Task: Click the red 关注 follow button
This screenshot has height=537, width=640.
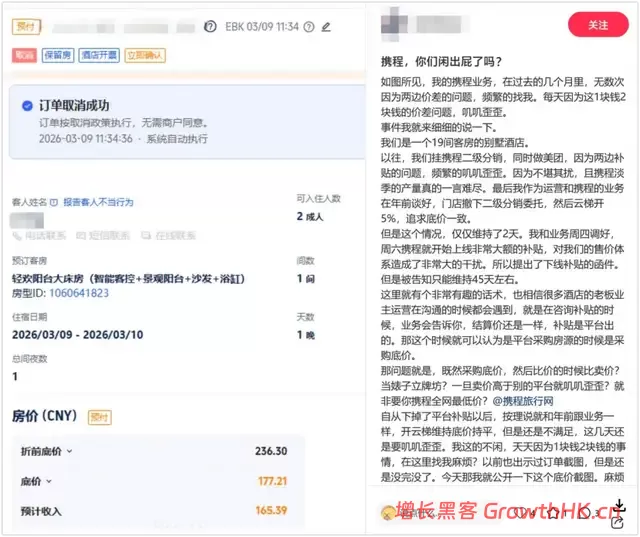Action: (x=598, y=25)
